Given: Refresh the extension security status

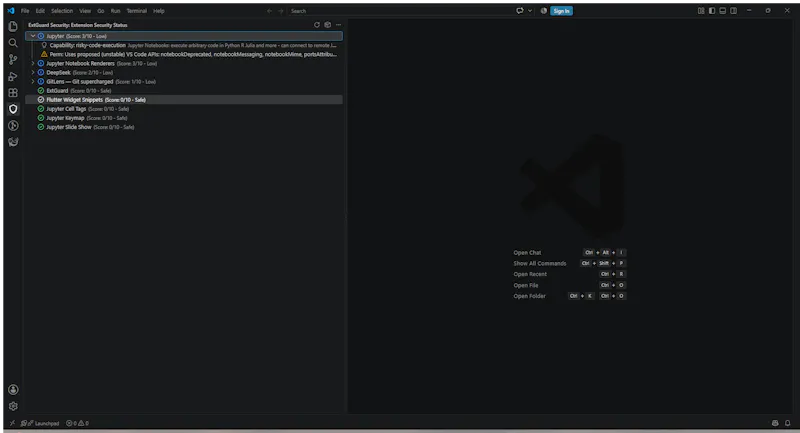Looking at the screenshot, I should (317, 24).
